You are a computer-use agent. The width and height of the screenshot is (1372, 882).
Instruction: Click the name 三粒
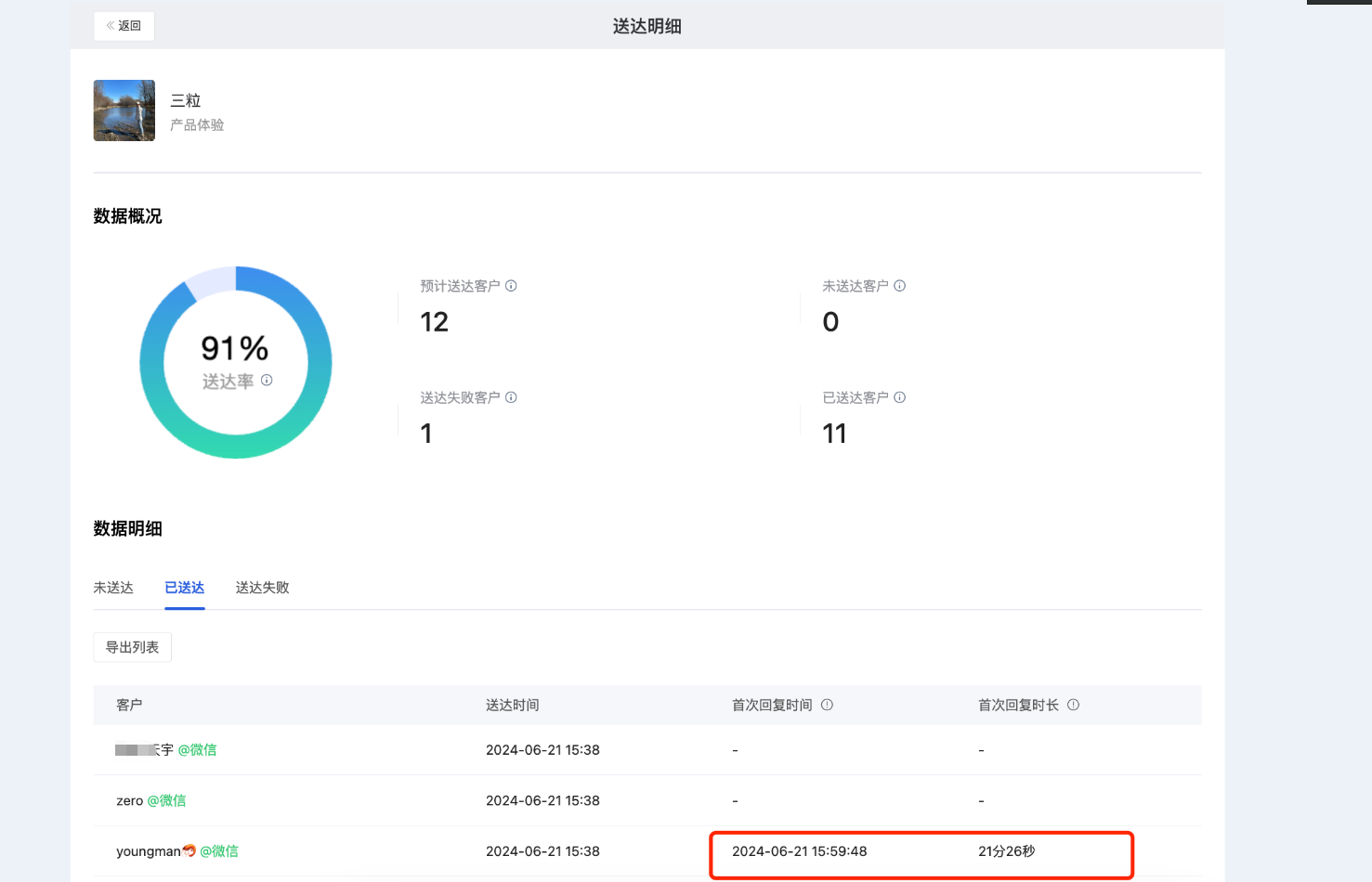click(186, 100)
